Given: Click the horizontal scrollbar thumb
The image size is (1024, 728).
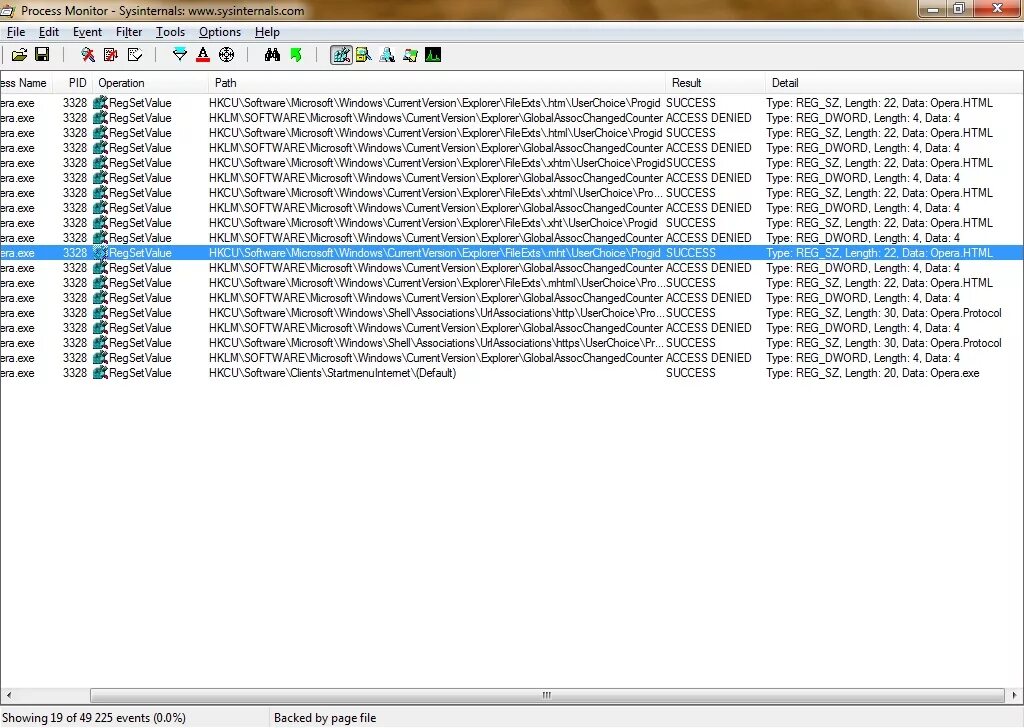Looking at the screenshot, I should pos(547,695).
